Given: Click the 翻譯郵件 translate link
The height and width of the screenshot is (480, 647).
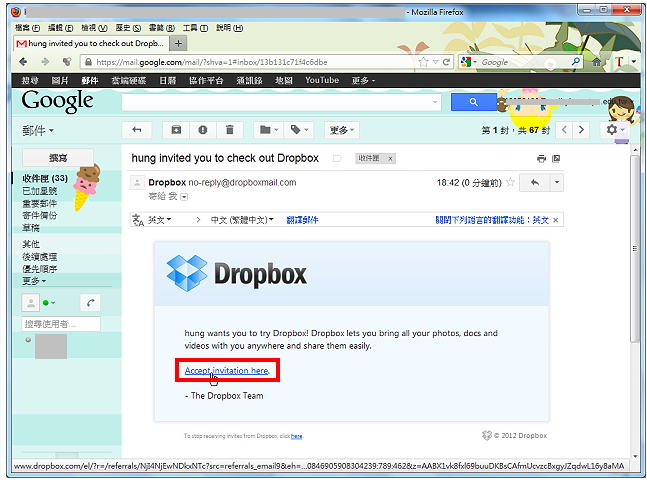Looking at the screenshot, I should pyautogui.click(x=302, y=220).
